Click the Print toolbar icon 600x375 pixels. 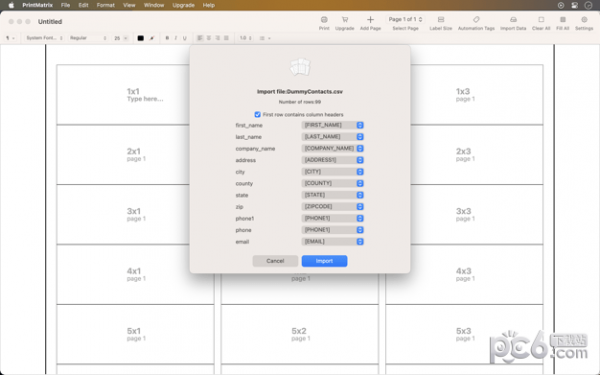324,23
